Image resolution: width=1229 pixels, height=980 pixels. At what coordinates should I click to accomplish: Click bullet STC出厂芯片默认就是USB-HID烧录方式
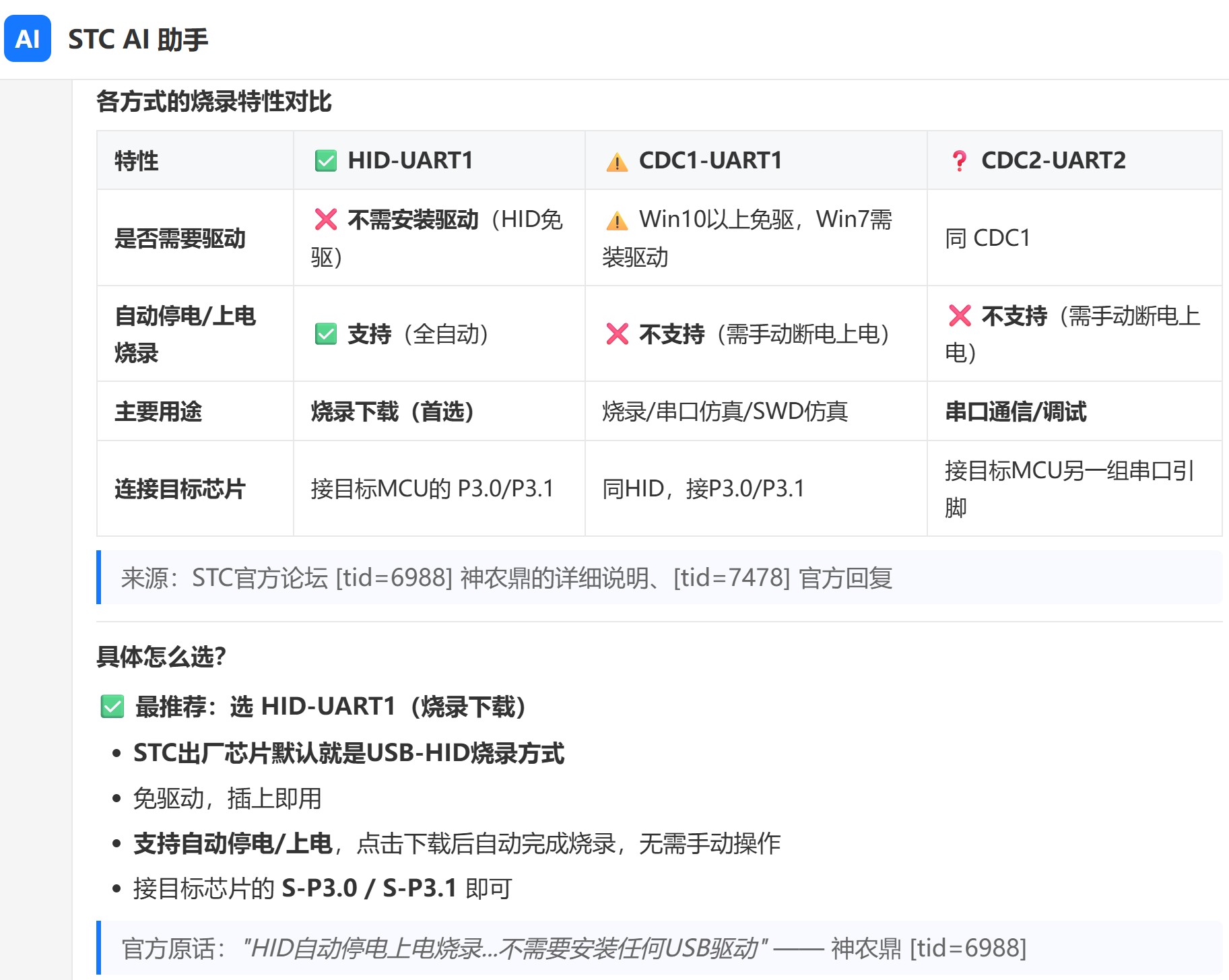point(348,753)
